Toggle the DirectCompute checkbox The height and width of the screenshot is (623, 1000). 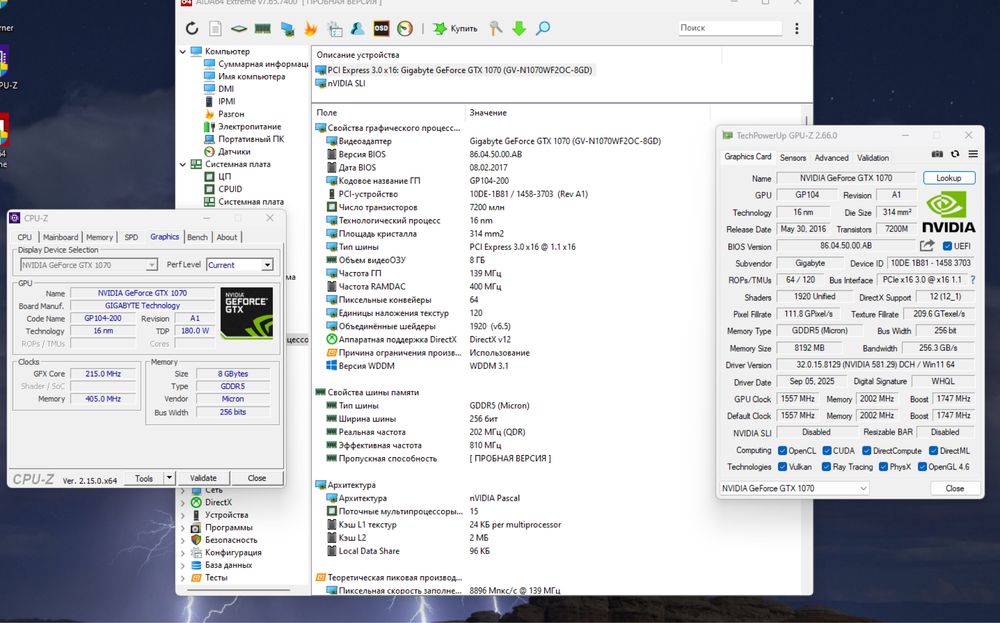(867, 451)
